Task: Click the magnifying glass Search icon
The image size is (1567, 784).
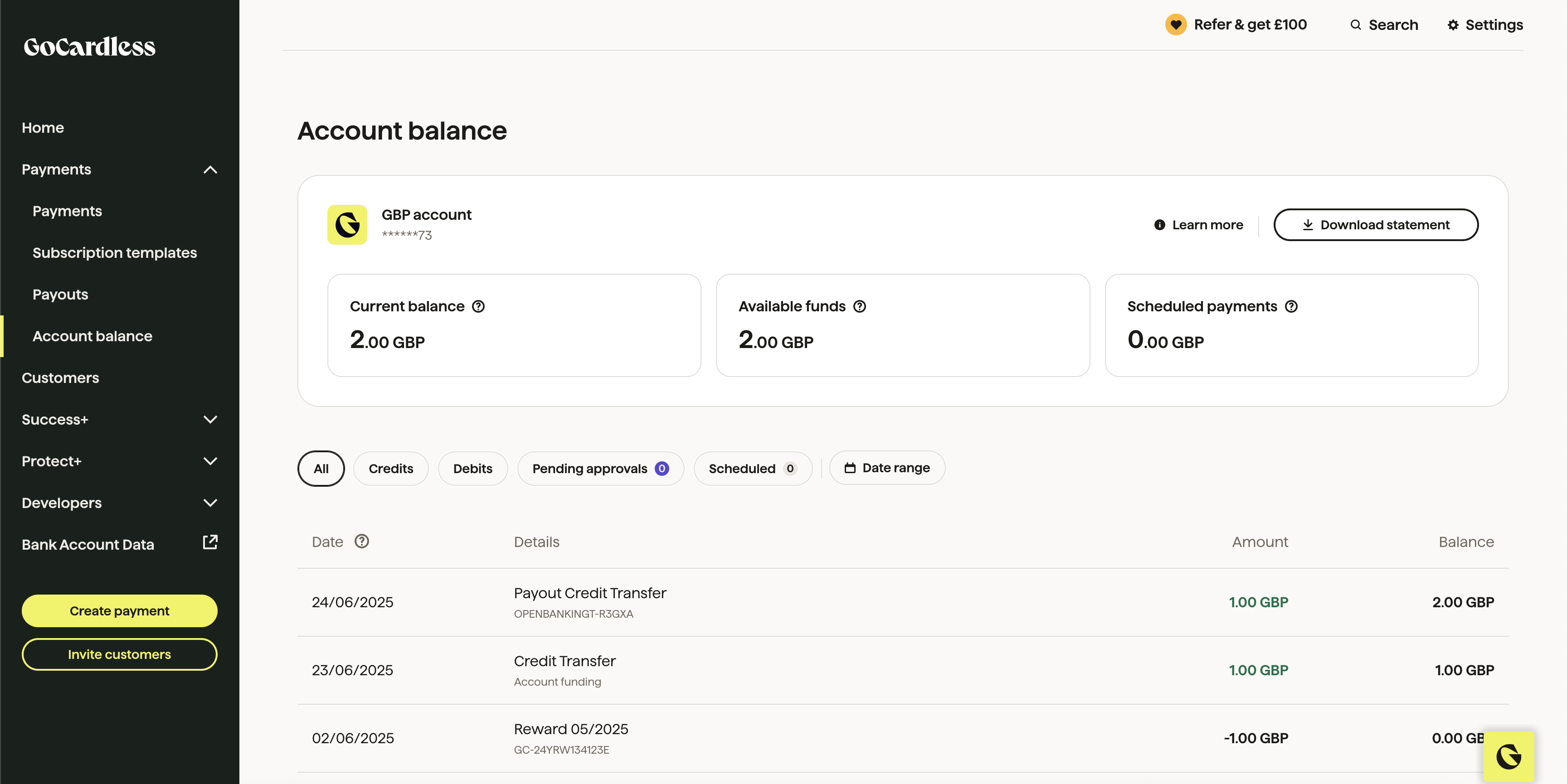Action: [1355, 25]
